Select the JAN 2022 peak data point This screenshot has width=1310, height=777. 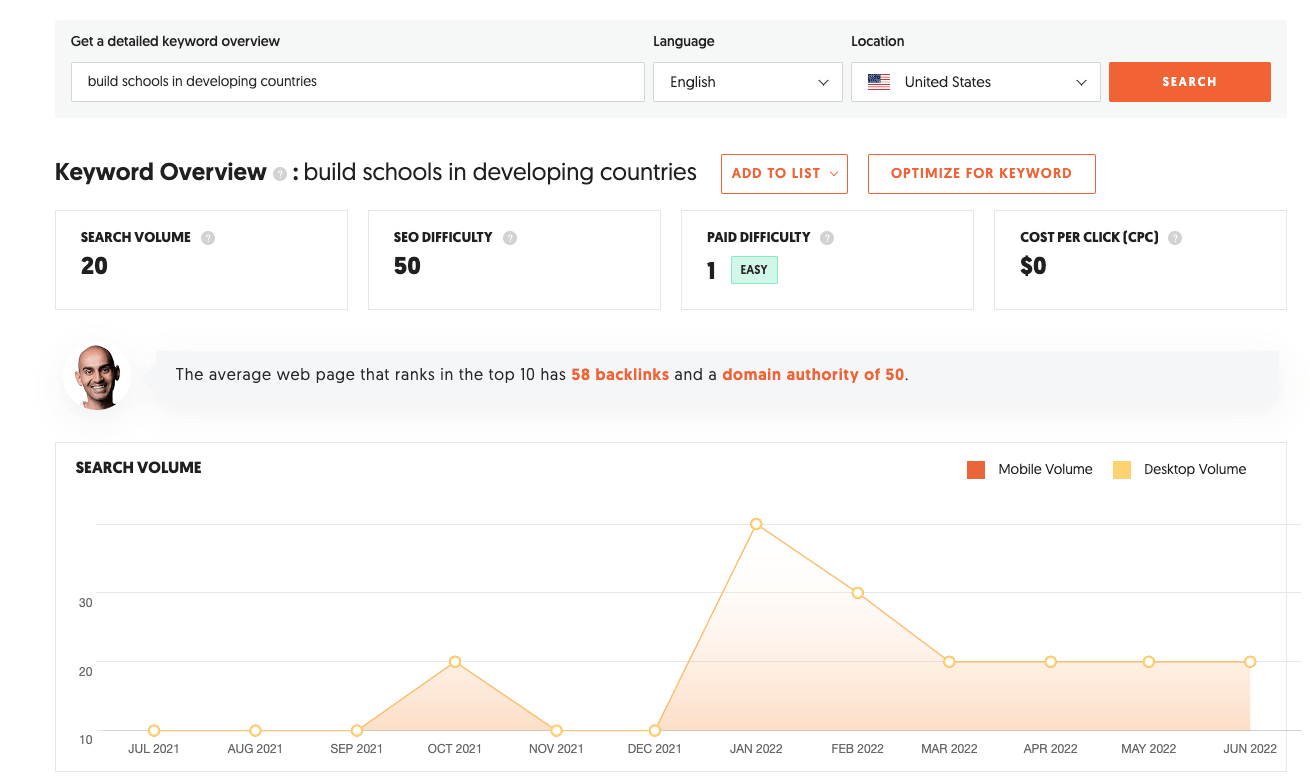(x=756, y=523)
